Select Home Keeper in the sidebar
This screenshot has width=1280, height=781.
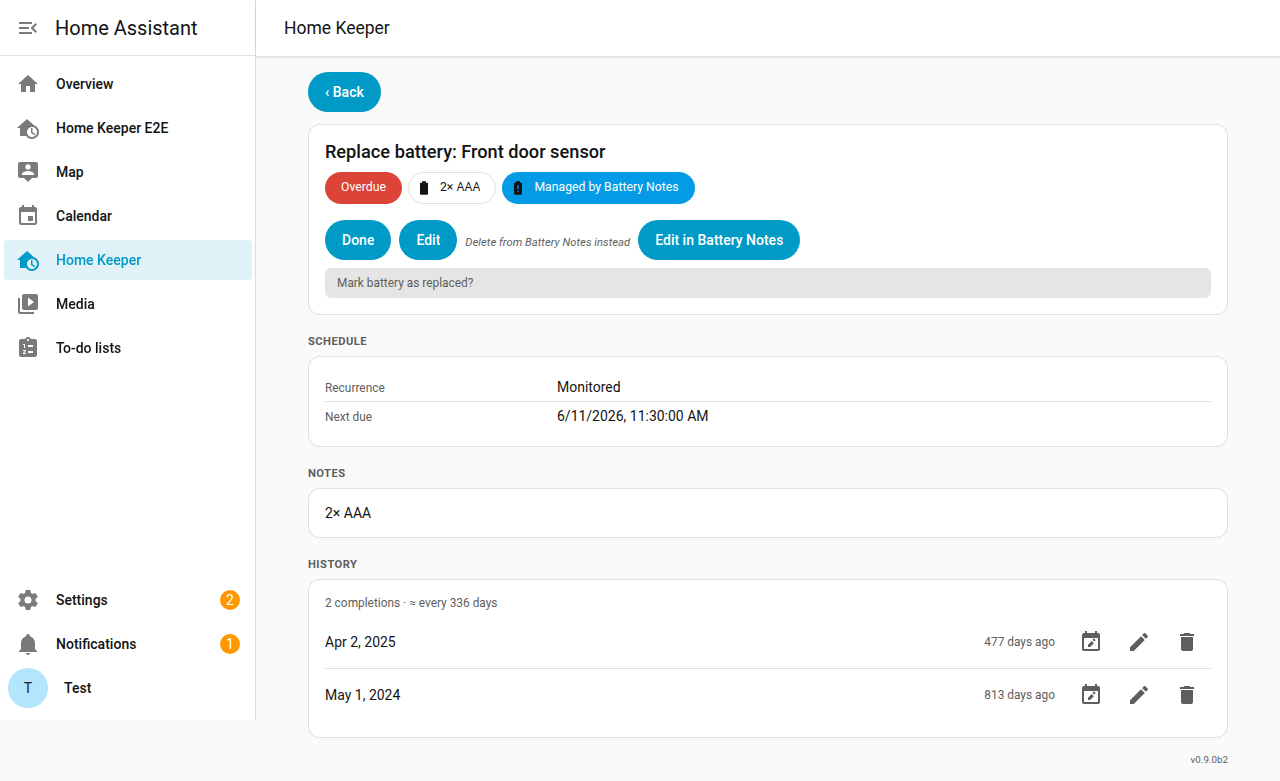(128, 260)
